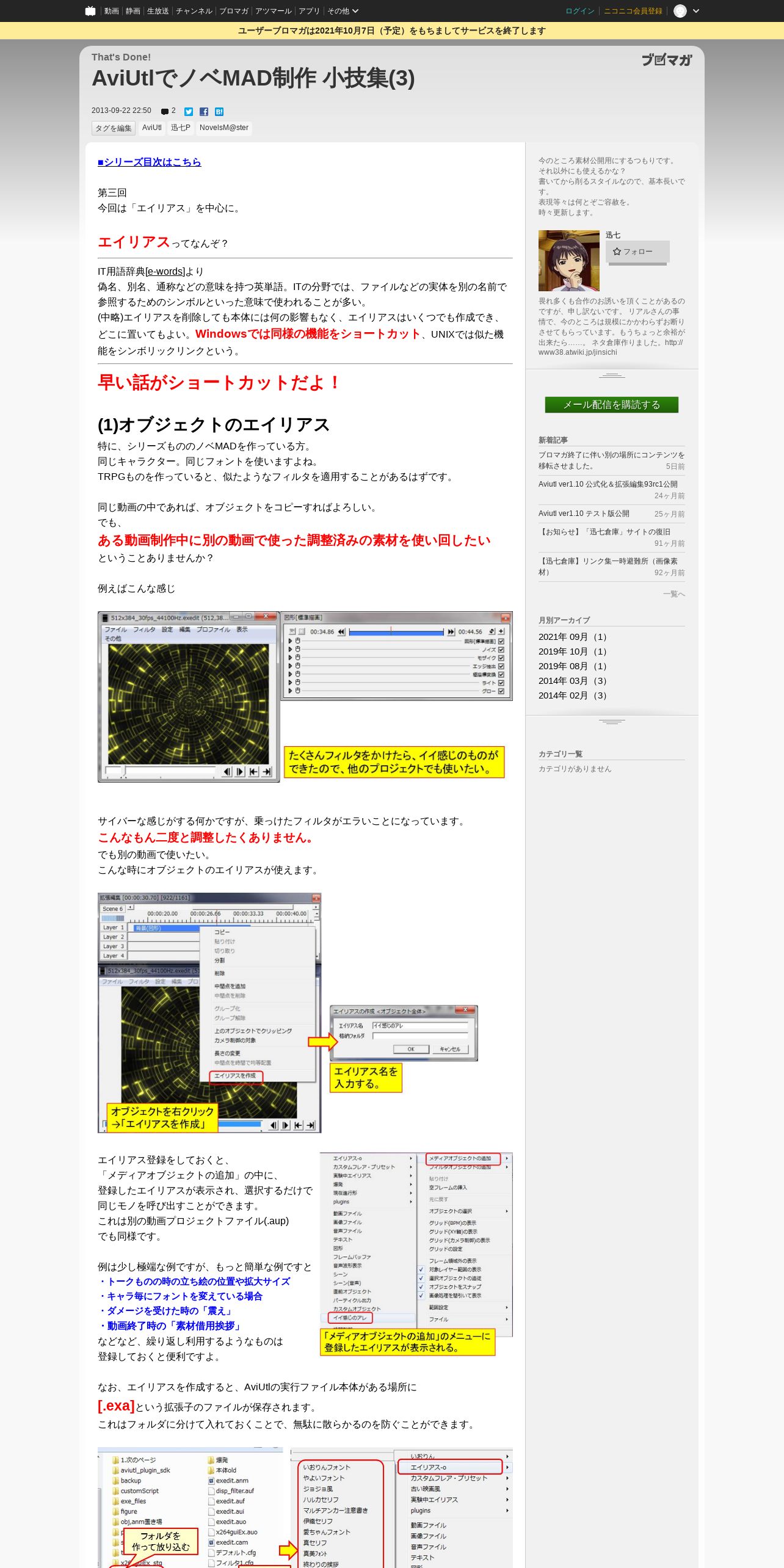Follow the ■シリーズ目次はこちら link
The width and height of the screenshot is (784, 1568).
[150, 162]
